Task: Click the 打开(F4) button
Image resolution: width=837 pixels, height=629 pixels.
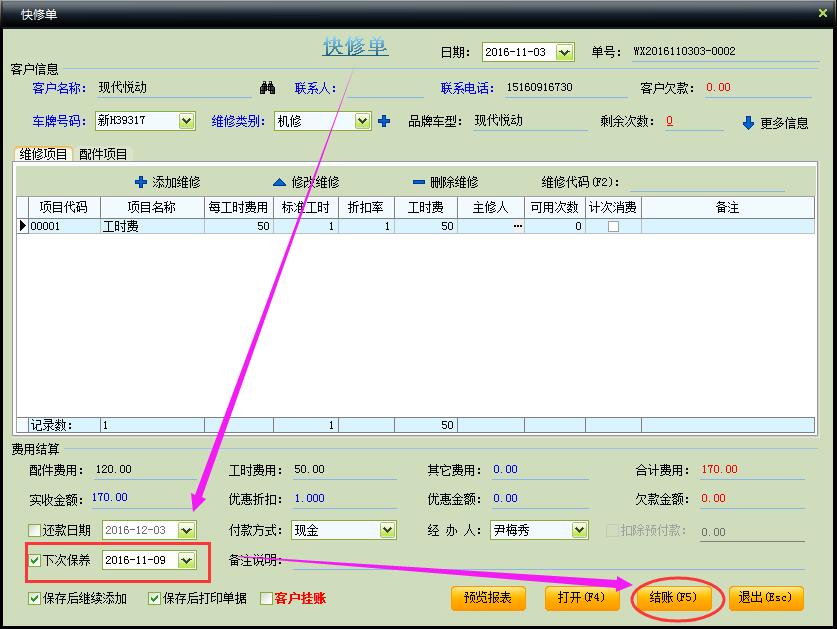Action: point(581,597)
